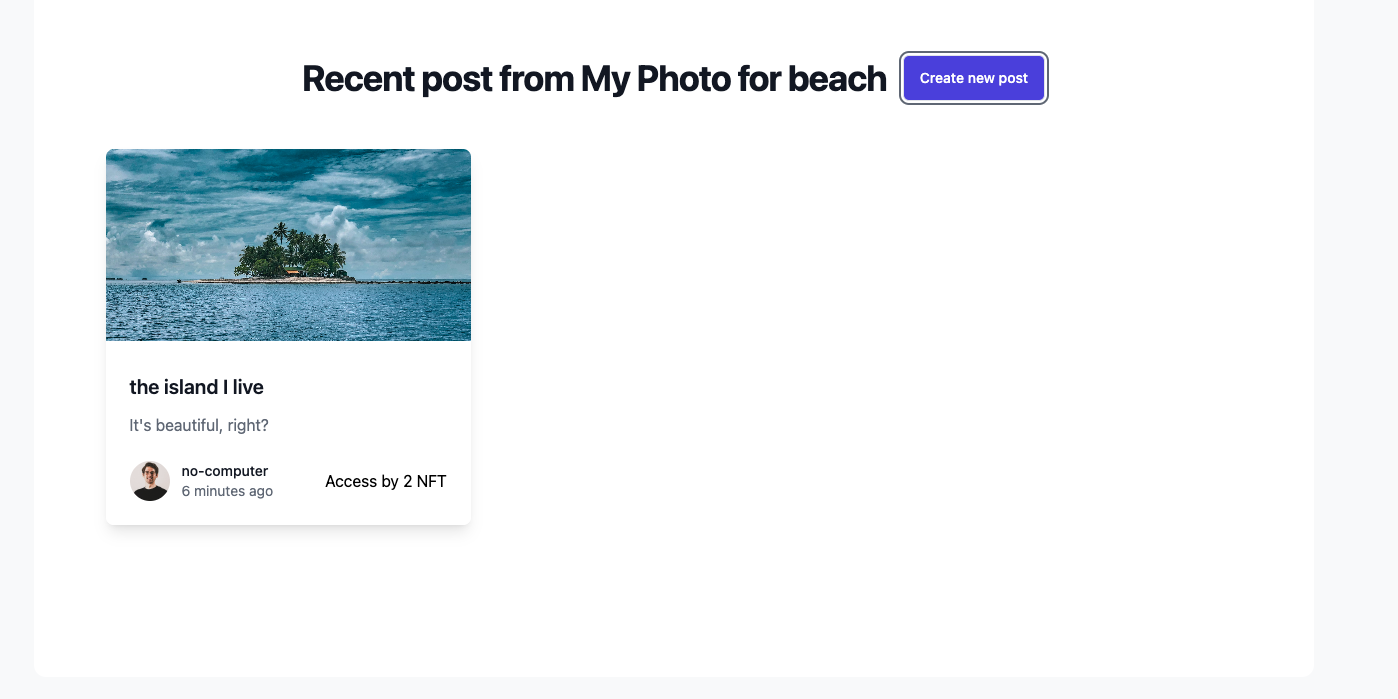Click the no-computer profile avatar
This screenshot has height=699, width=1398.
coord(150,481)
